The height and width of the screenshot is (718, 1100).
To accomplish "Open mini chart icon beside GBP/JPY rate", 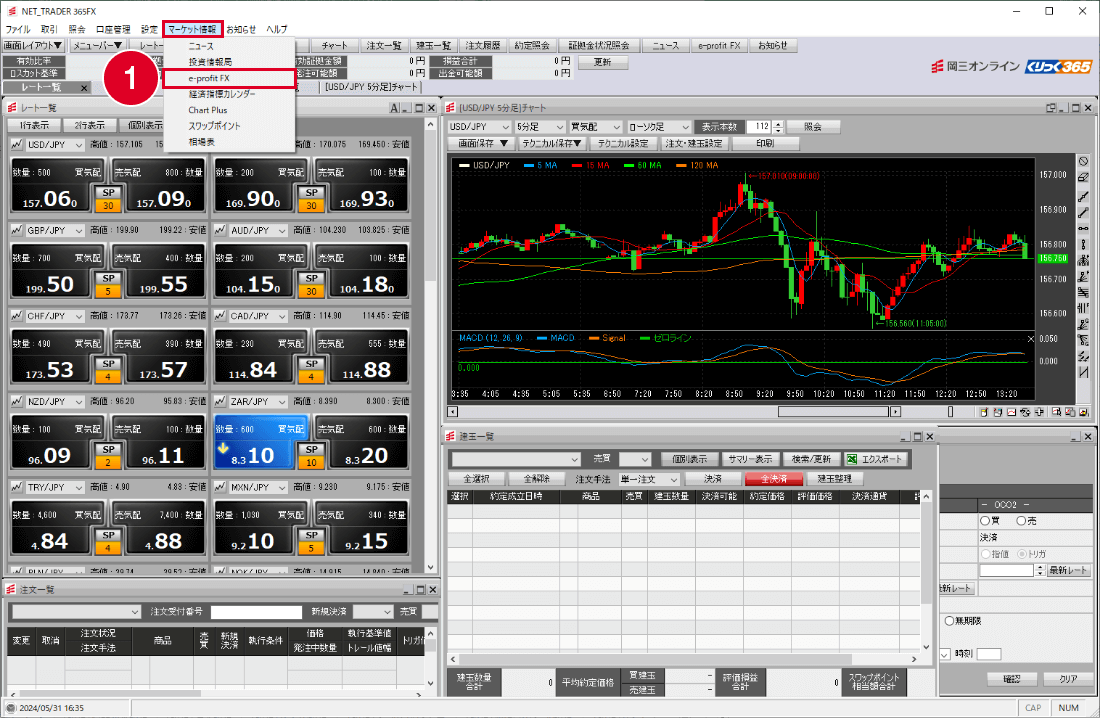I will click(x=17, y=230).
